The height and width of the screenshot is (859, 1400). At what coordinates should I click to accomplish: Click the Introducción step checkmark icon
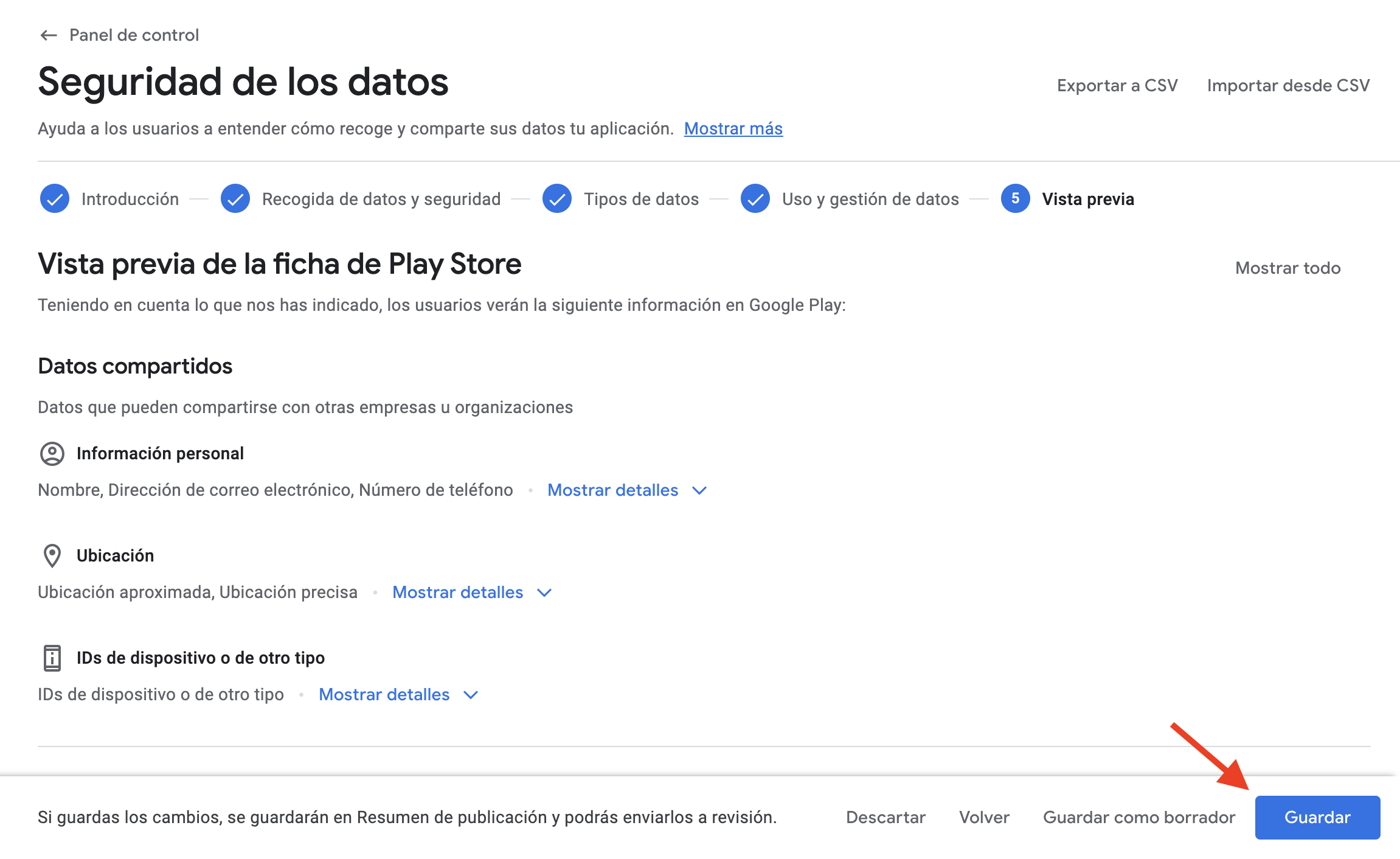[55, 198]
